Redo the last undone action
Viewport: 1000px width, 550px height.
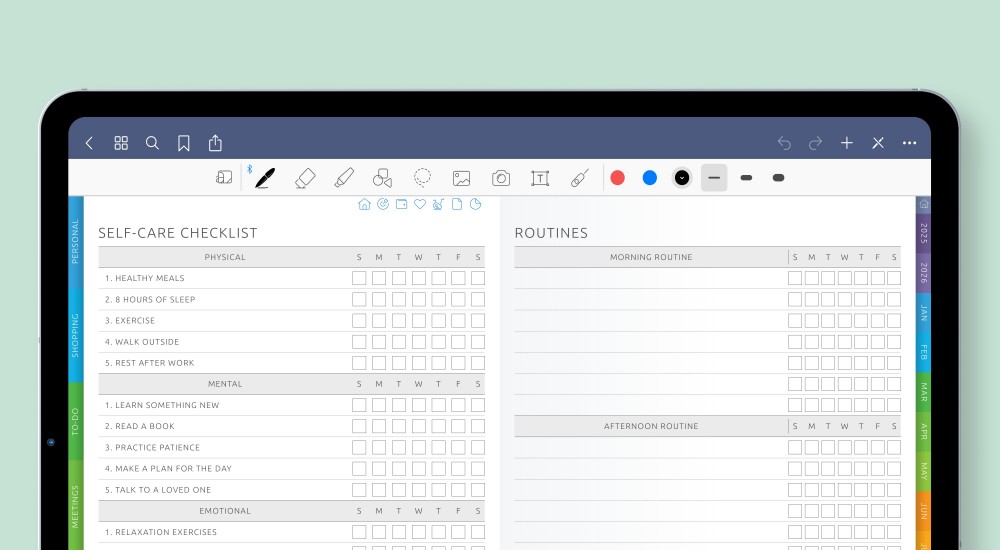coord(815,143)
